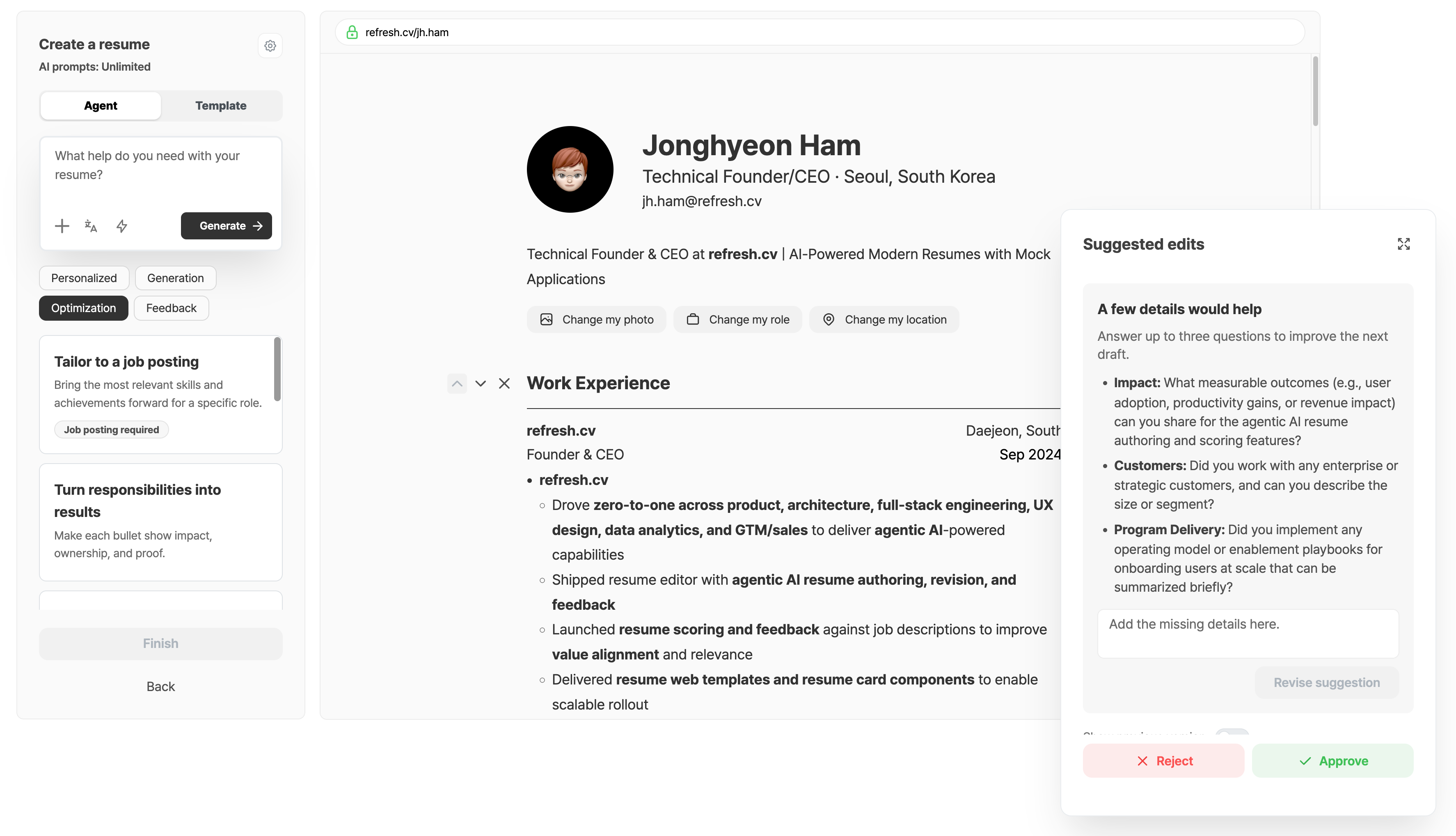Open the settings gear in Create a resume
This screenshot has width=1456, height=836.
click(x=270, y=46)
